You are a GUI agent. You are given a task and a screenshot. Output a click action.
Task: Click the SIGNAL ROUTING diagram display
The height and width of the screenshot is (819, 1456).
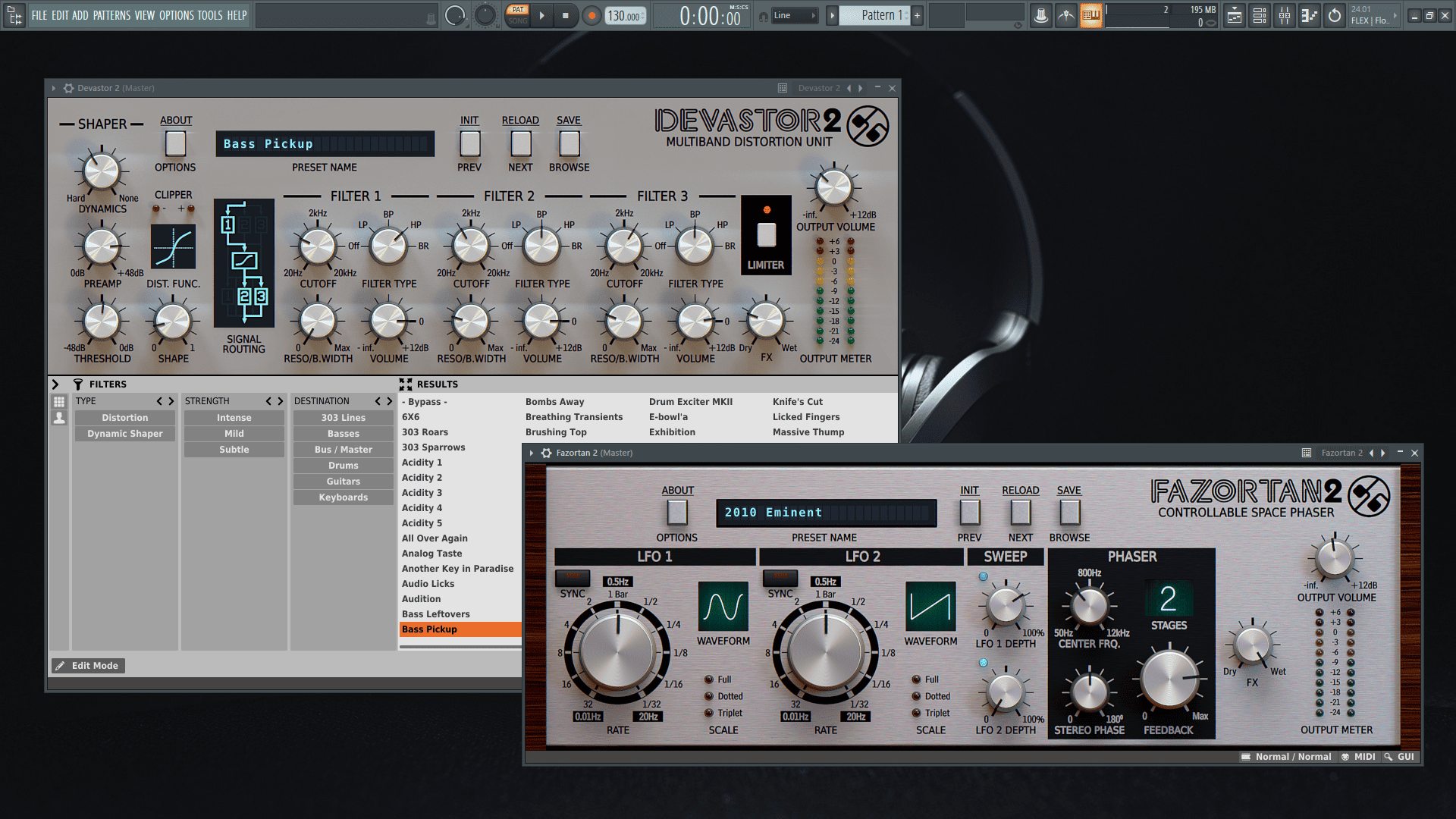(244, 262)
